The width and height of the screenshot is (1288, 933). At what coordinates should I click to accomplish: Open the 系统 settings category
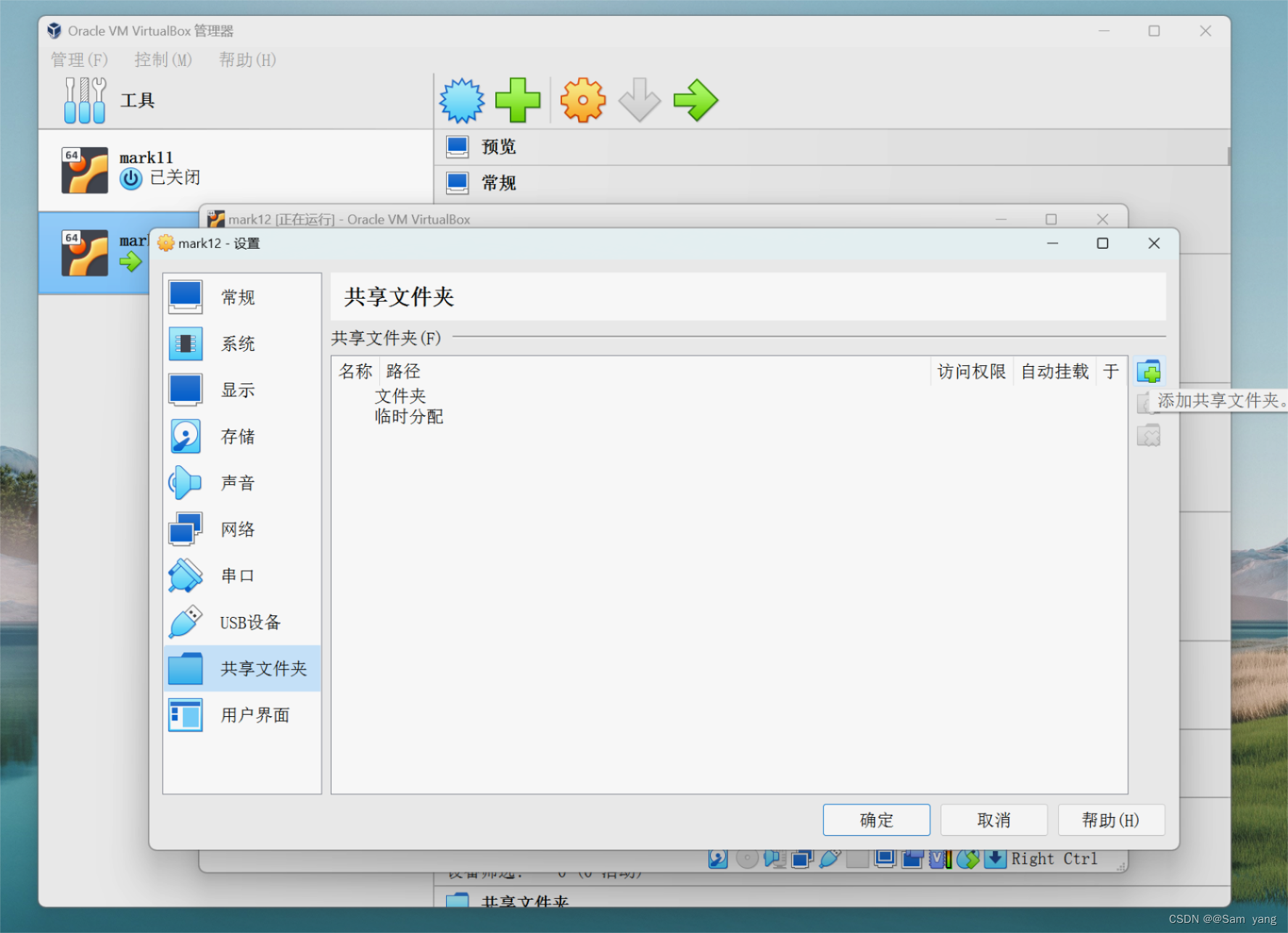pyautogui.click(x=241, y=344)
